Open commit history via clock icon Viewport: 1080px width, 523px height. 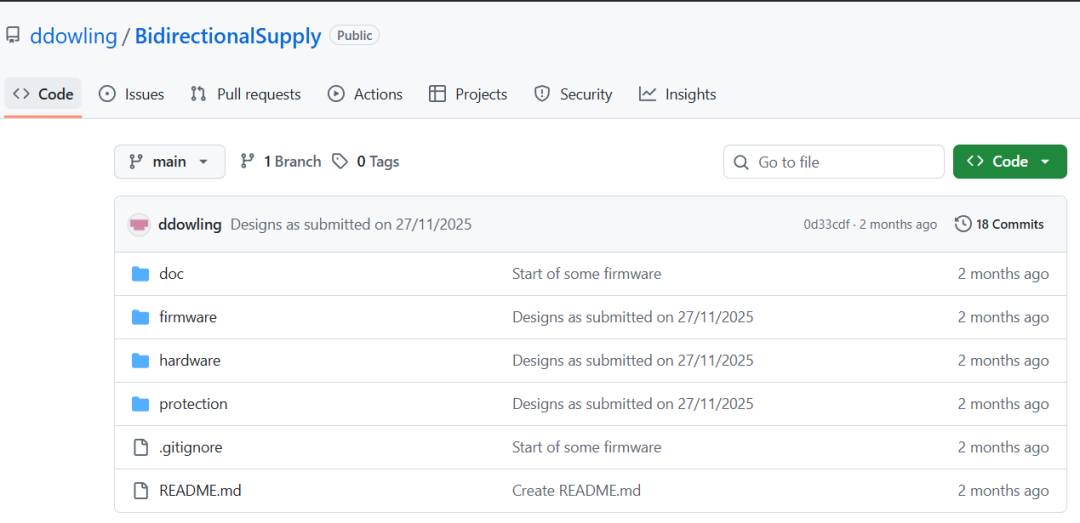pos(963,224)
